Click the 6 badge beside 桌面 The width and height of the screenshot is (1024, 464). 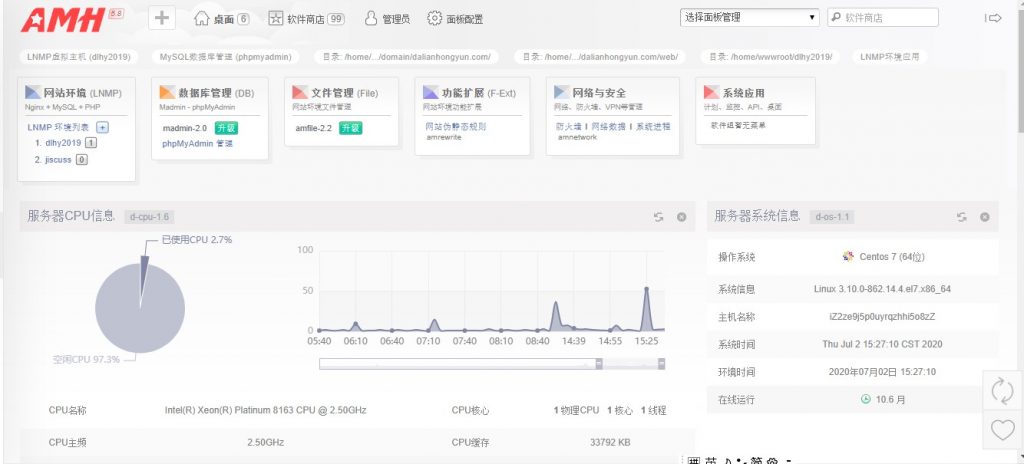pos(243,19)
